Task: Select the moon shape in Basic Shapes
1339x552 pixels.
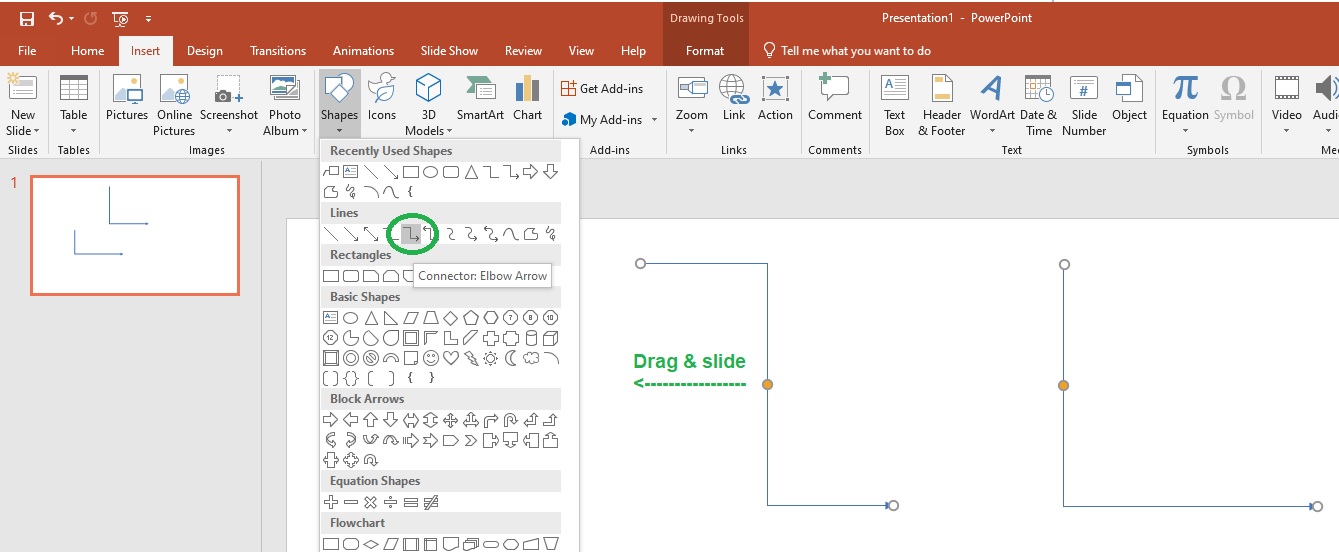Action: pyautogui.click(x=511, y=358)
